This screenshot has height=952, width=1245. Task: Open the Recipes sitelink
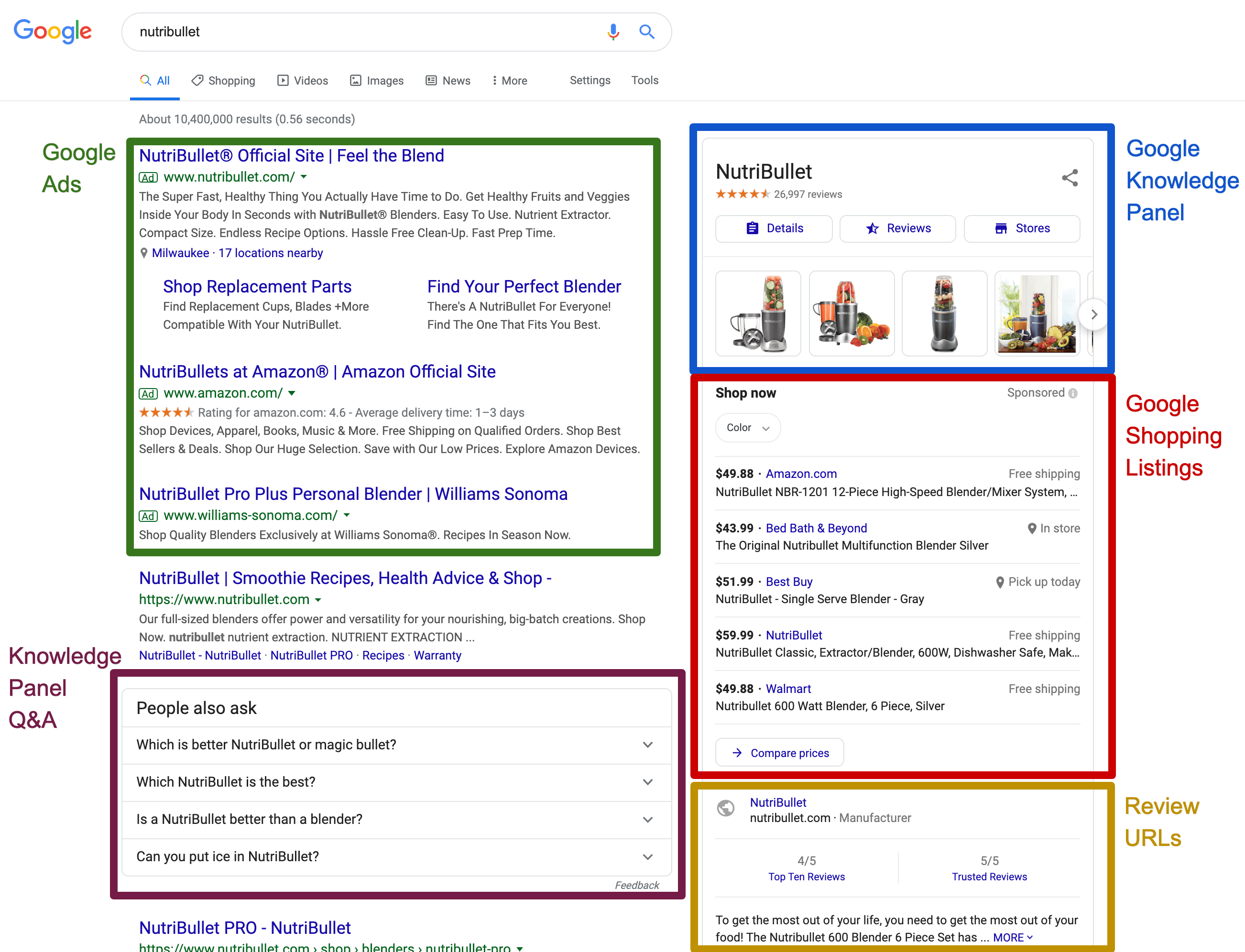[383, 656]
